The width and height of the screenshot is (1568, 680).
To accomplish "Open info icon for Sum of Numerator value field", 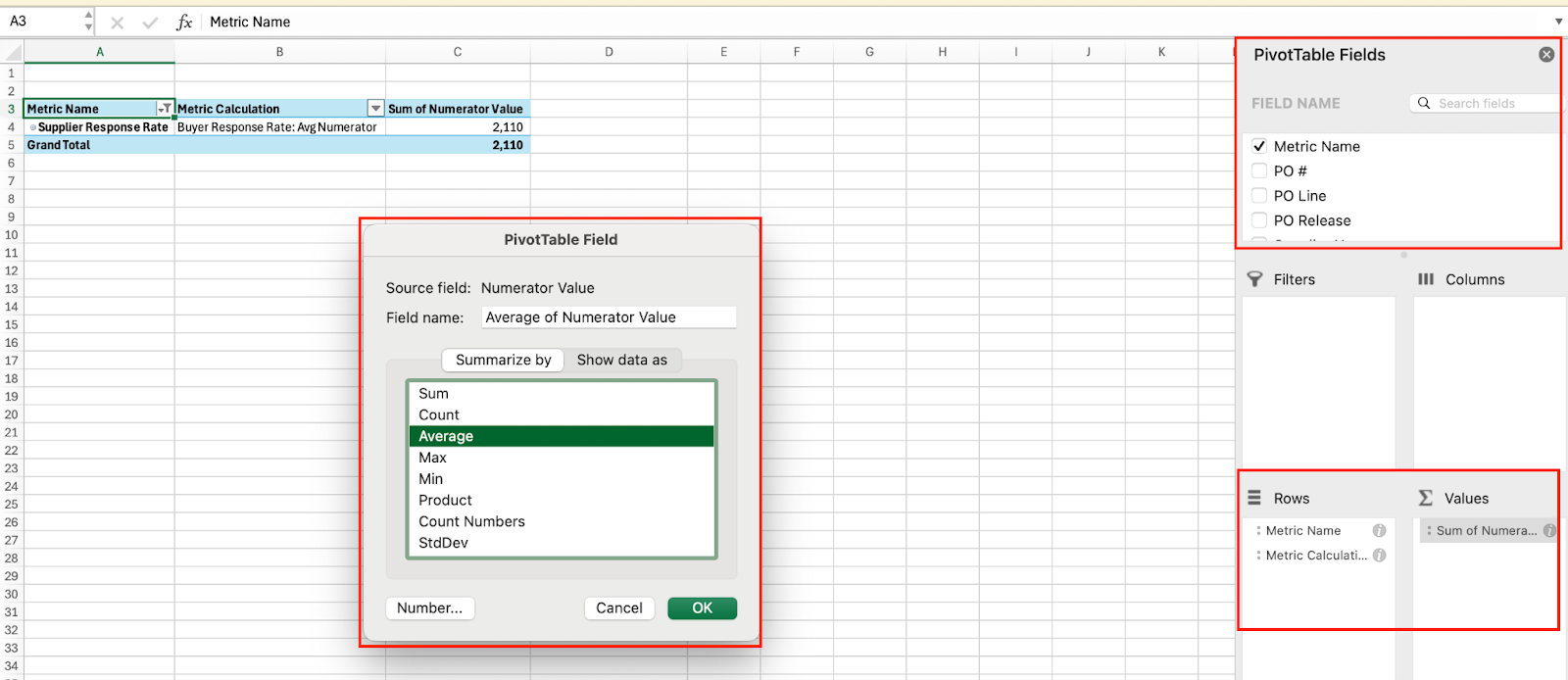I will 1549,531.
